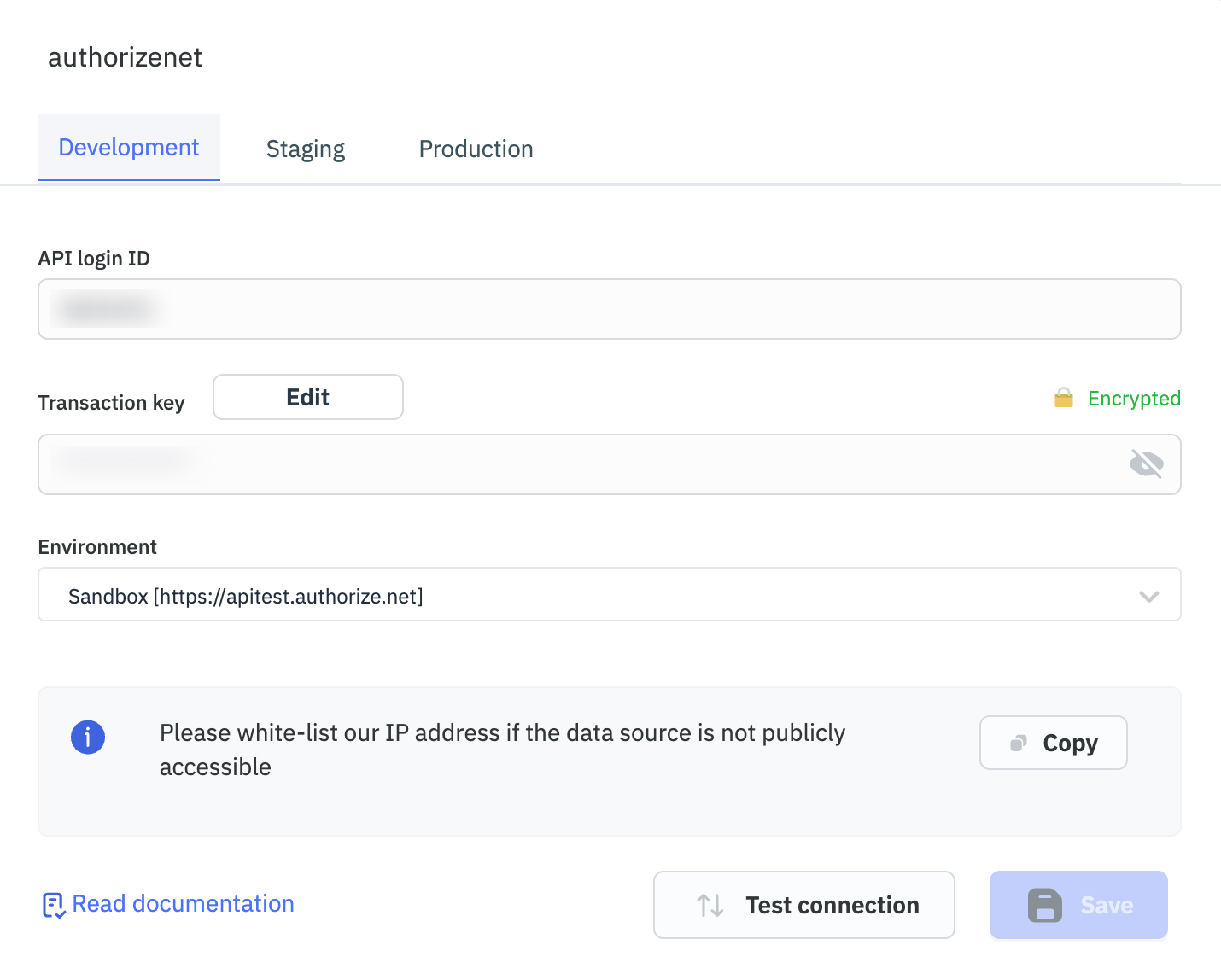The width and height of the screenshot is (1221, 980).
Task: Click the document icon beside Read documentation
Action: point(54,905)
